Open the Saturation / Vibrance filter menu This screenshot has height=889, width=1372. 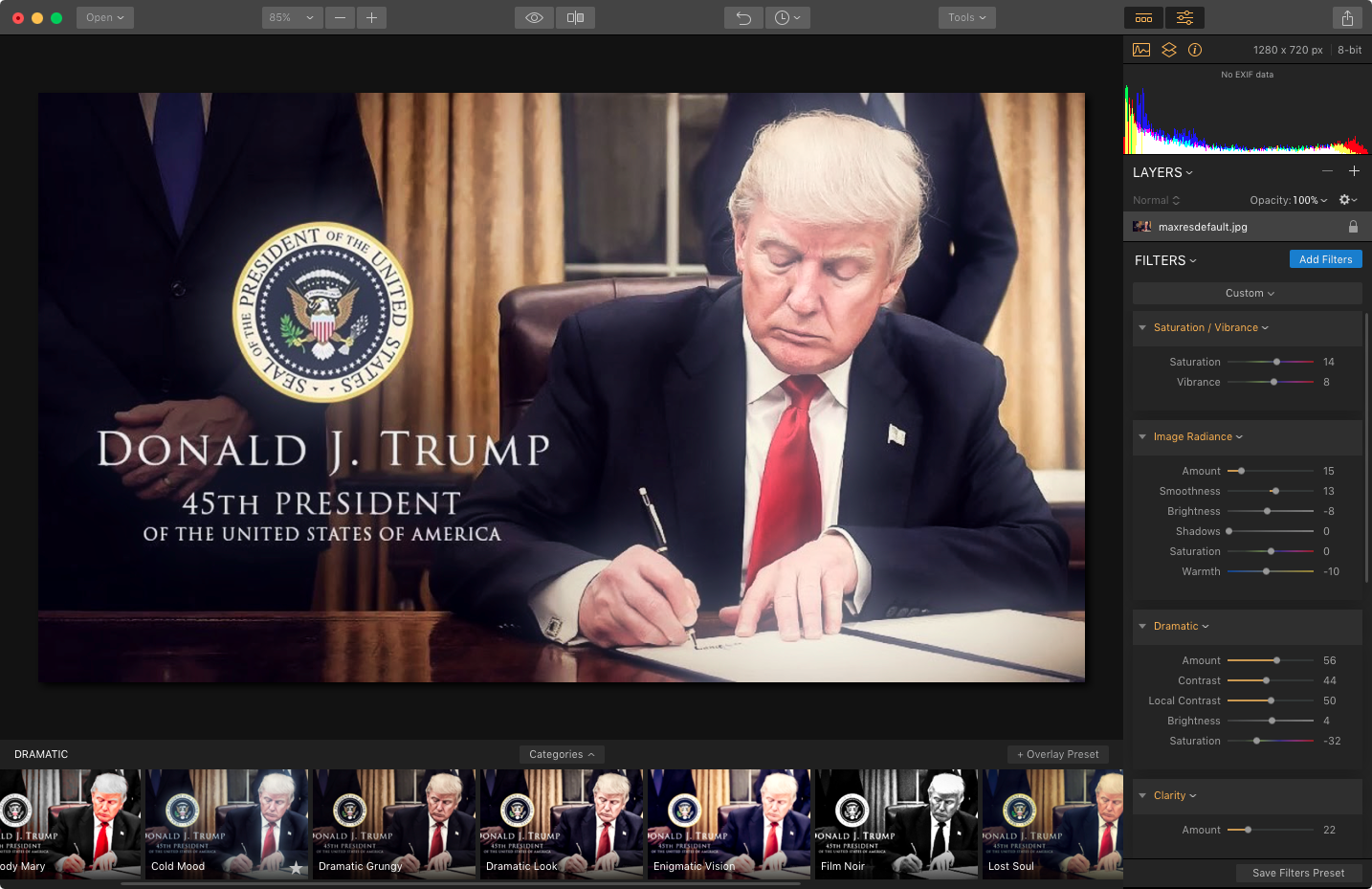click(1211, 327)
